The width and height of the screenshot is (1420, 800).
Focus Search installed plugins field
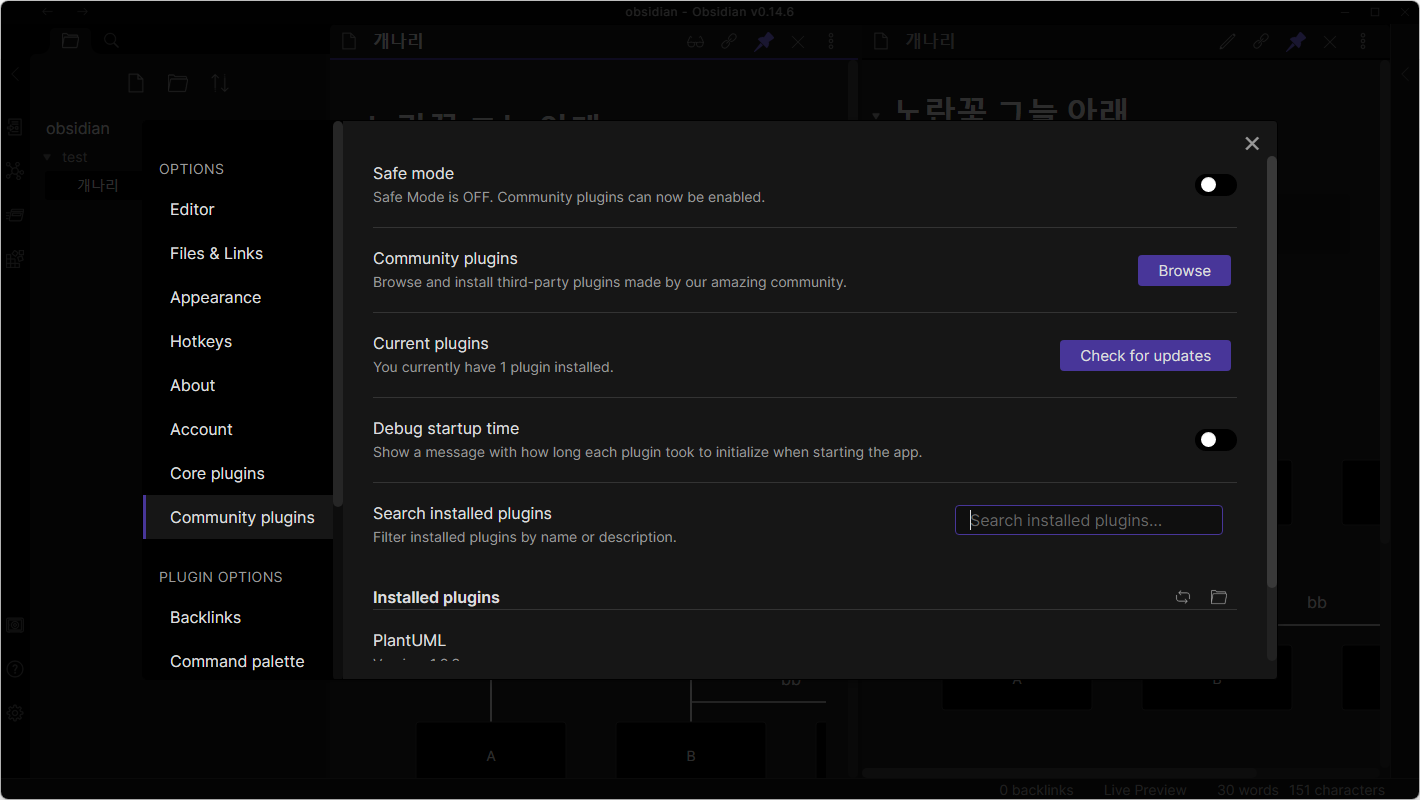pyautogui.click(x=1088, y=520)
